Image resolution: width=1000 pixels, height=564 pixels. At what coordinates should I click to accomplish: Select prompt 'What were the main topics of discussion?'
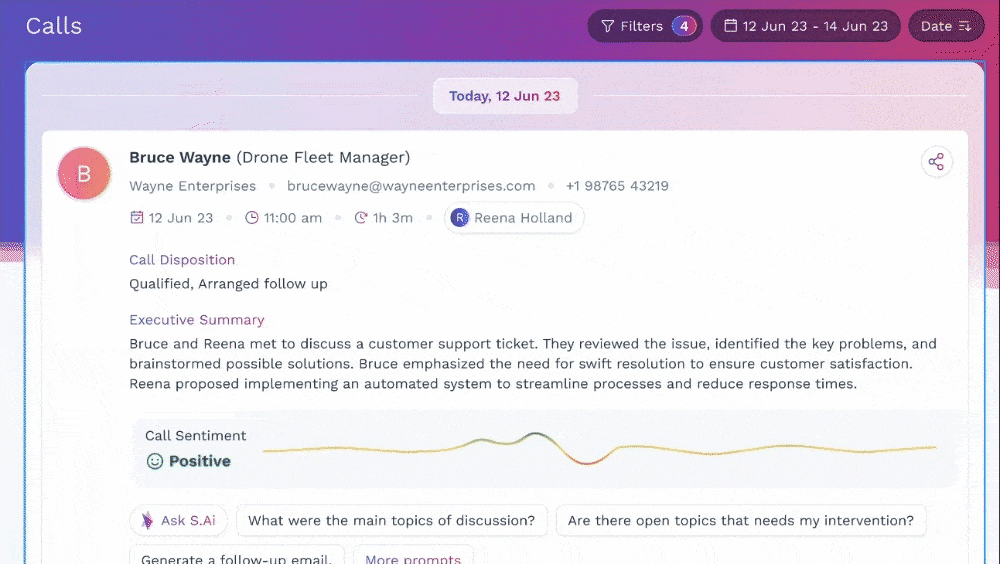392,521
